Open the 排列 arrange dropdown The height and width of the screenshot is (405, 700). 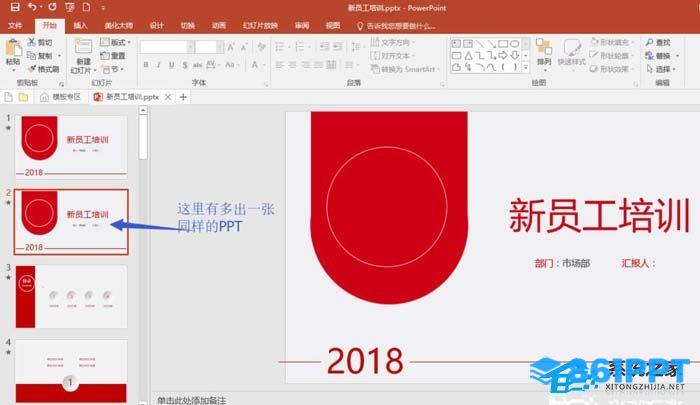click(544, 53)
